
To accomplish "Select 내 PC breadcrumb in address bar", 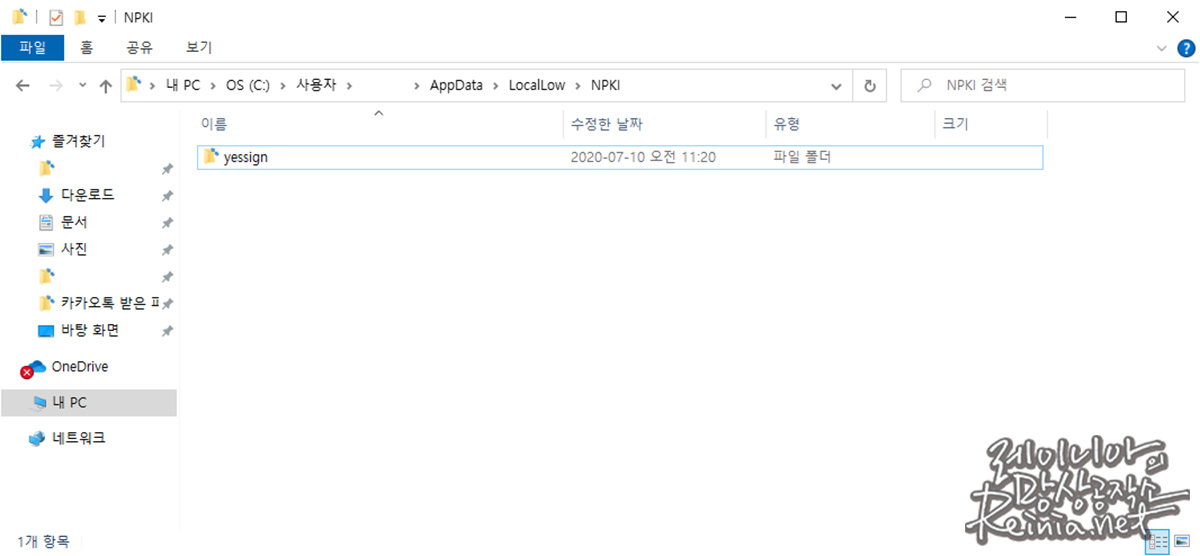I will [x=182, y=86].
